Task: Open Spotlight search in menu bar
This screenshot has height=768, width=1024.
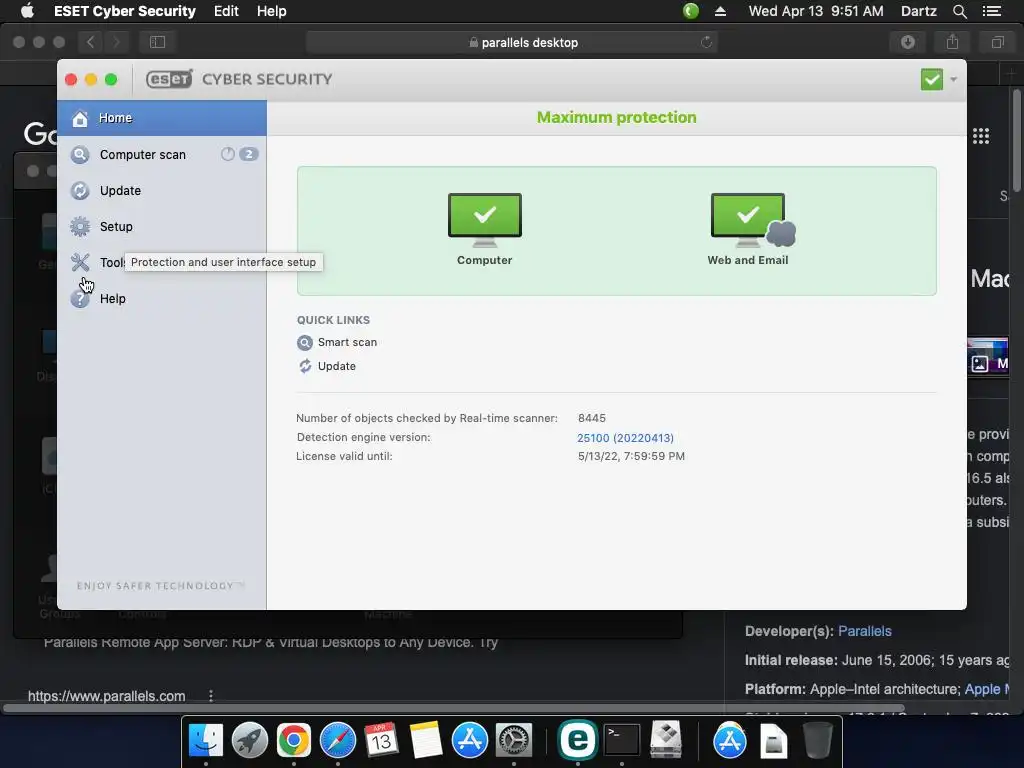Action: (x=959, y=11)
